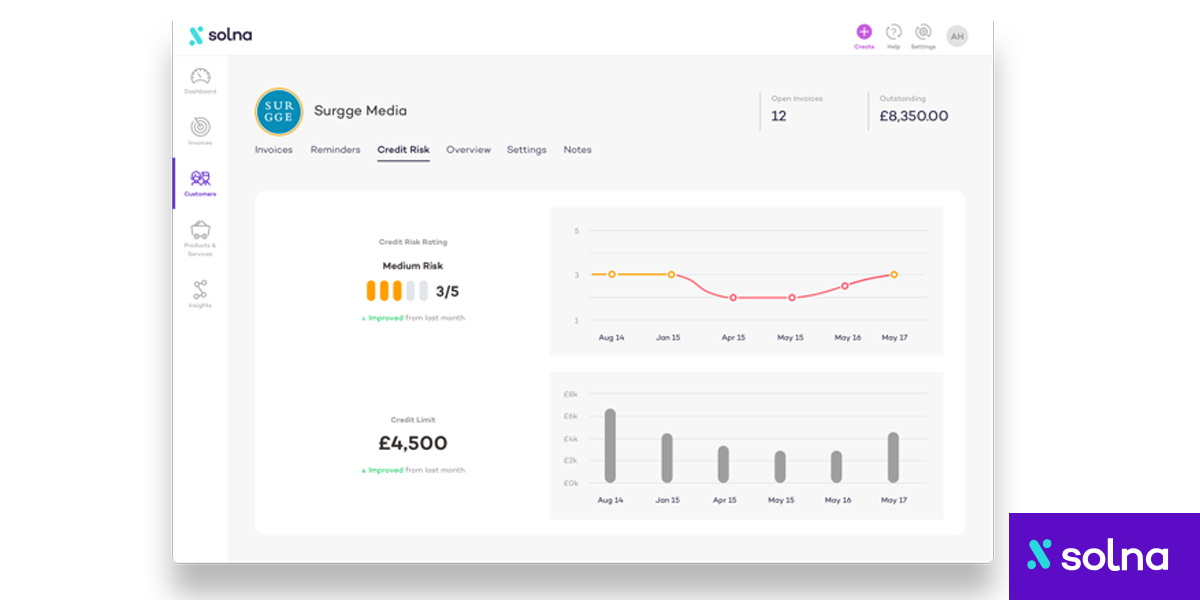The width and height of the screenshot is (1200, 600).
Task: Click the purple Create plus icon
Action: tap(864, 32)
